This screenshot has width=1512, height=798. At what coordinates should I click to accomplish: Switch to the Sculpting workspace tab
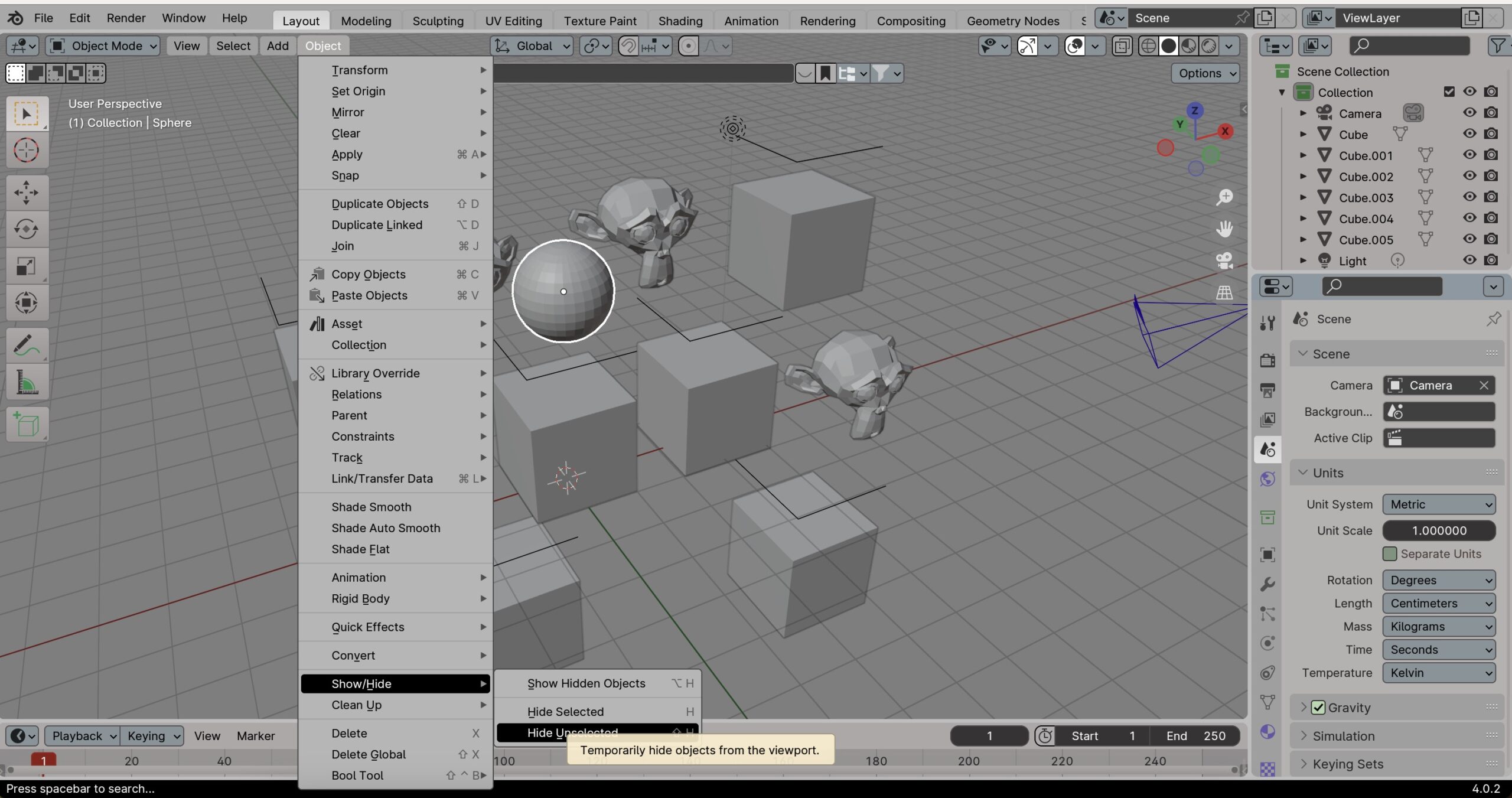pyautogui.click(x=438, y=21)
